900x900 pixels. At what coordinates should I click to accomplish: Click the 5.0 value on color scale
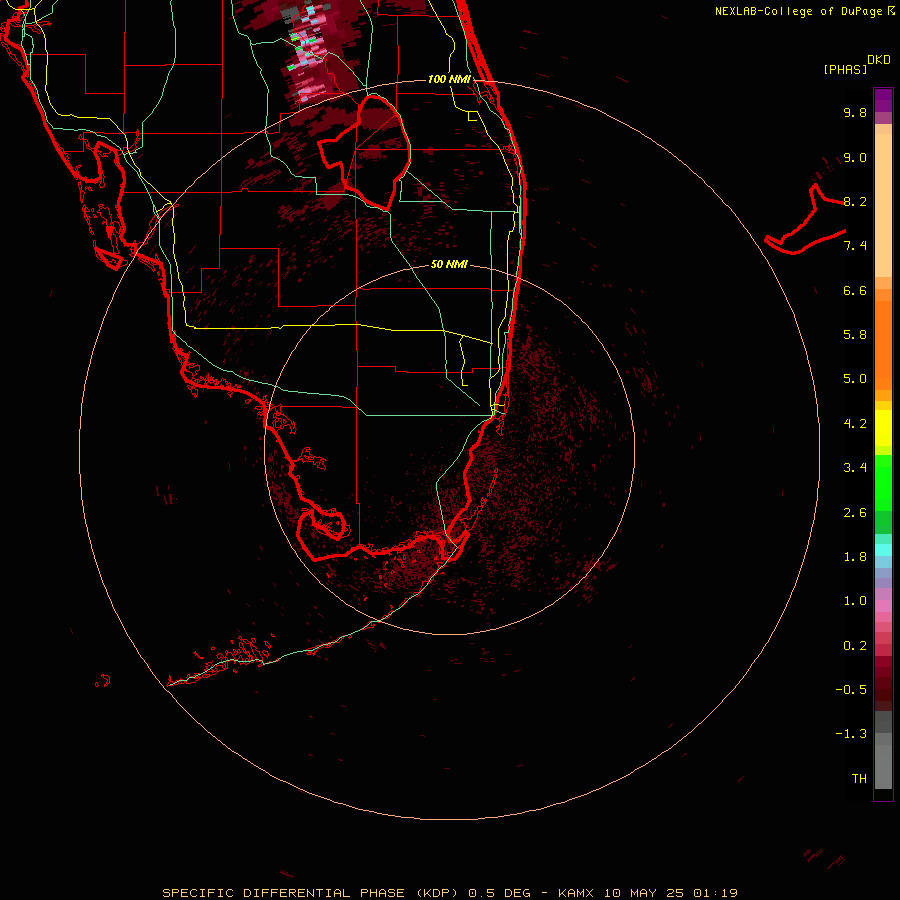click(x=855, y=379)
